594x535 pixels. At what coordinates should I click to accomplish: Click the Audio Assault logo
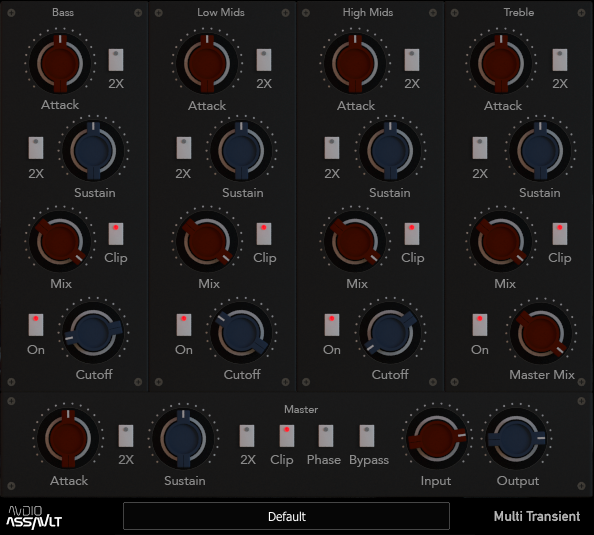coord(34,517)
